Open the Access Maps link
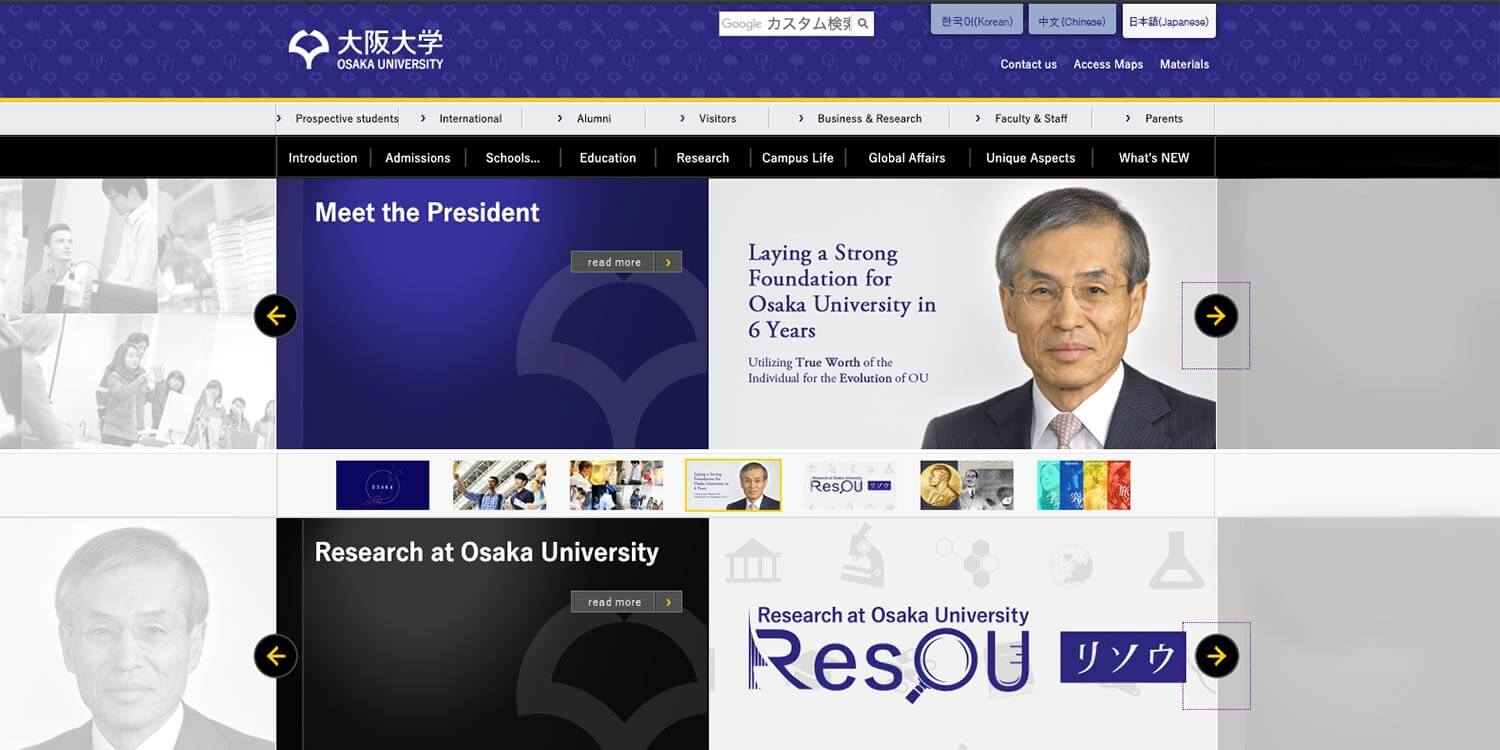 coord(1108,64)
